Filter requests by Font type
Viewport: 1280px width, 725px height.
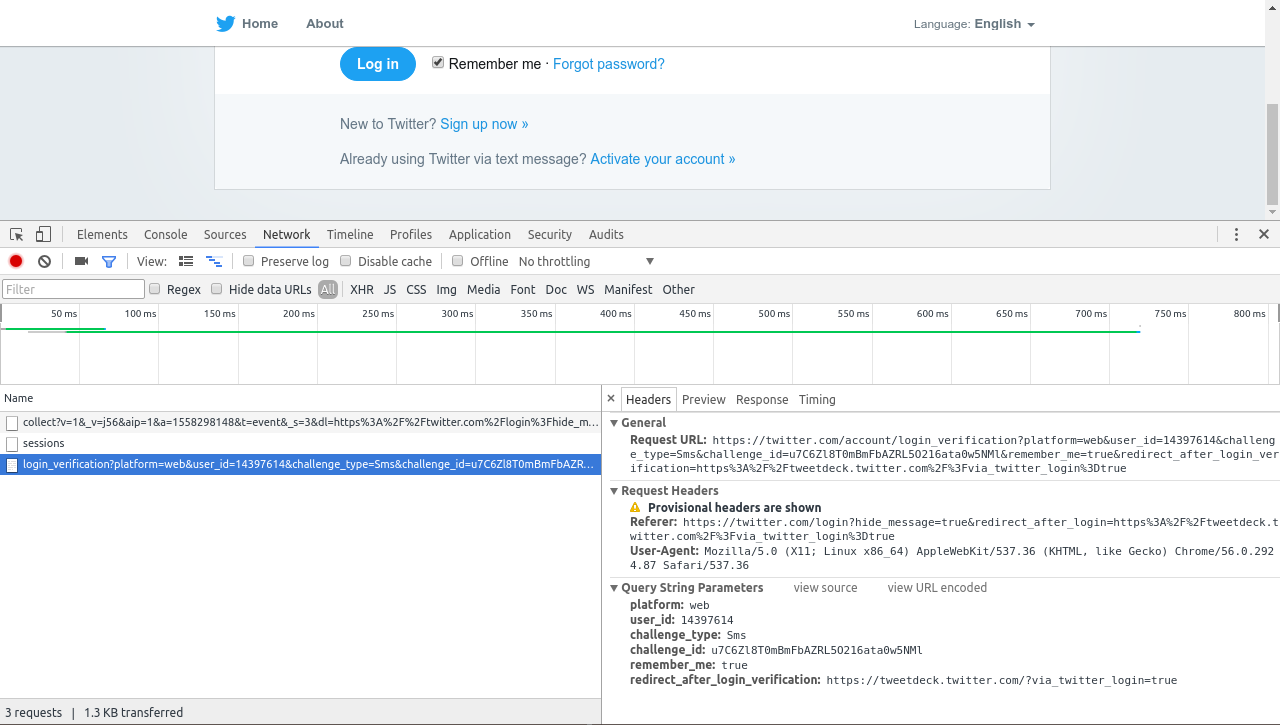(523, 289)
